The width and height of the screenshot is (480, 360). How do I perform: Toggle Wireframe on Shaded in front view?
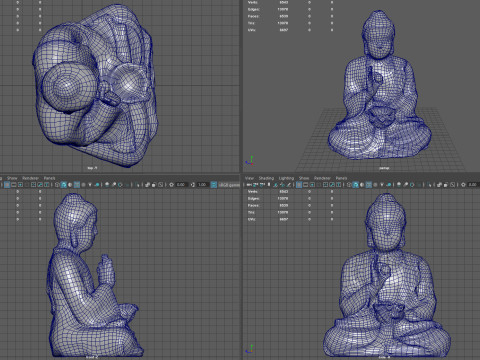369,184
